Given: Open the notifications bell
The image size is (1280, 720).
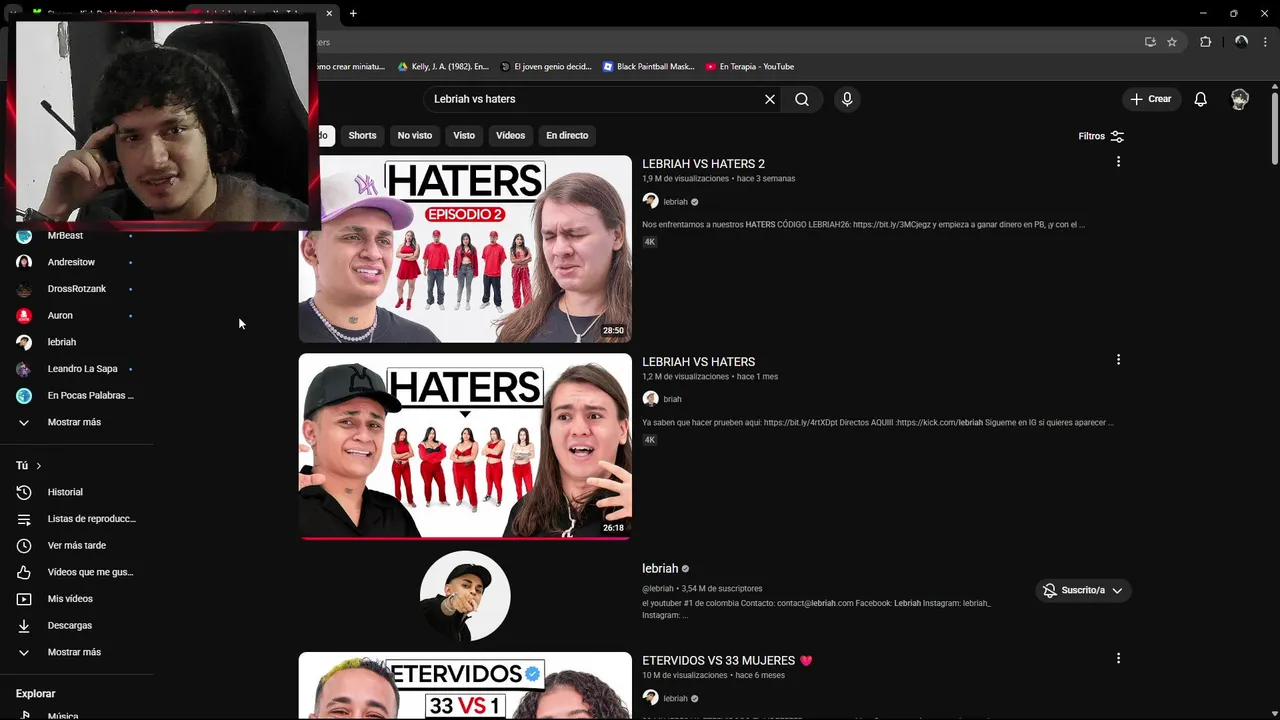Looking at the screenshot, I should coord(1200,99).
